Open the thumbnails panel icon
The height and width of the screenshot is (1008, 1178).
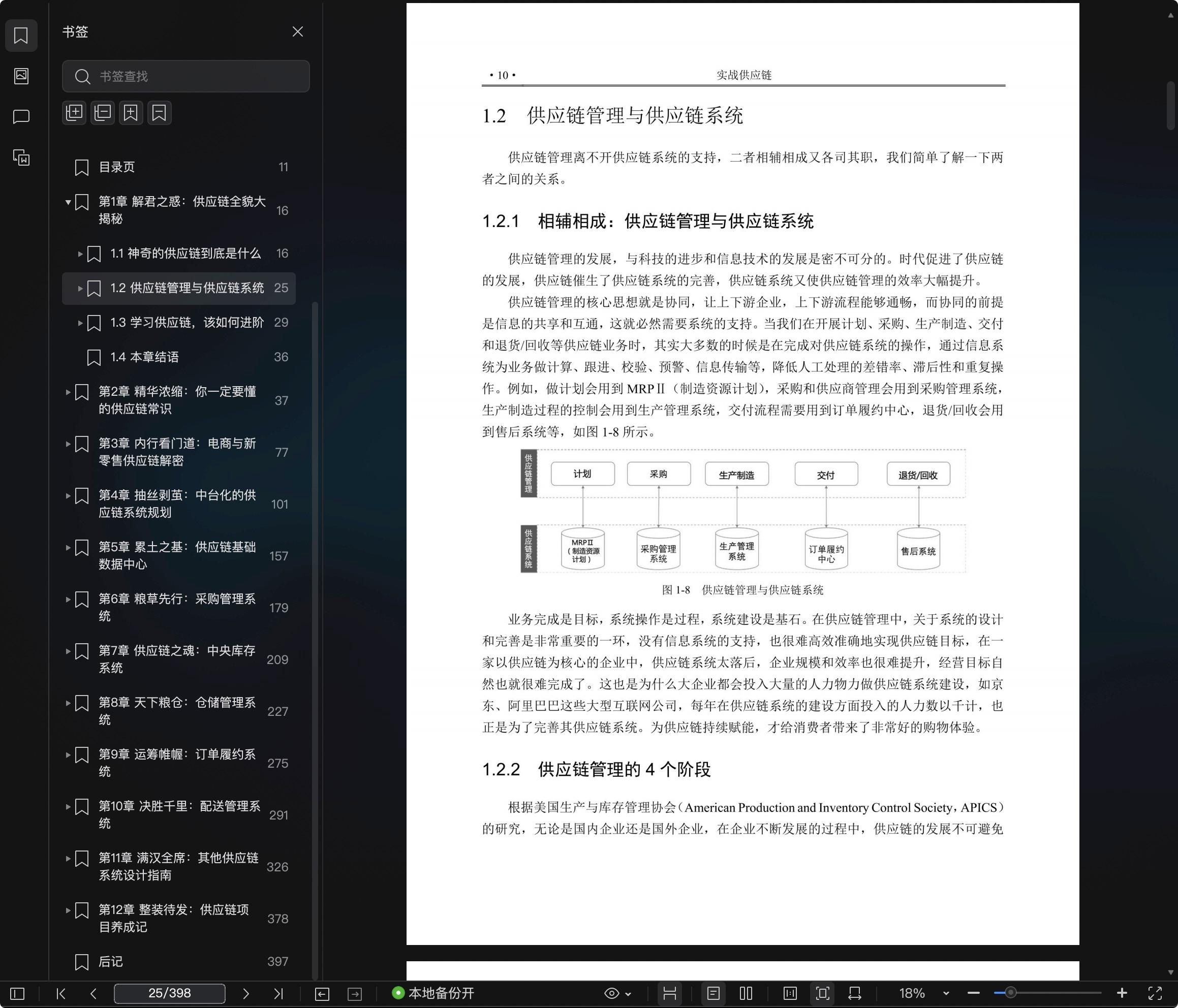[21, 76]
